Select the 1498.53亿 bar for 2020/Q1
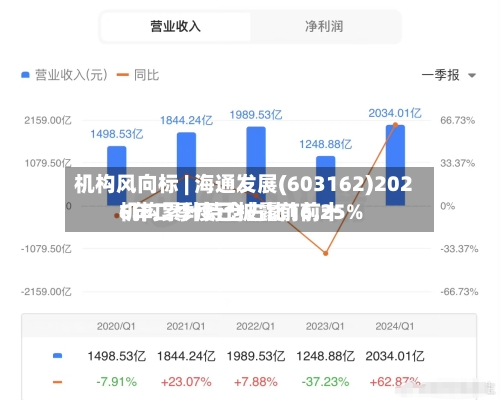This screenshot has height=400, width=500. click(x=117, y=176)
